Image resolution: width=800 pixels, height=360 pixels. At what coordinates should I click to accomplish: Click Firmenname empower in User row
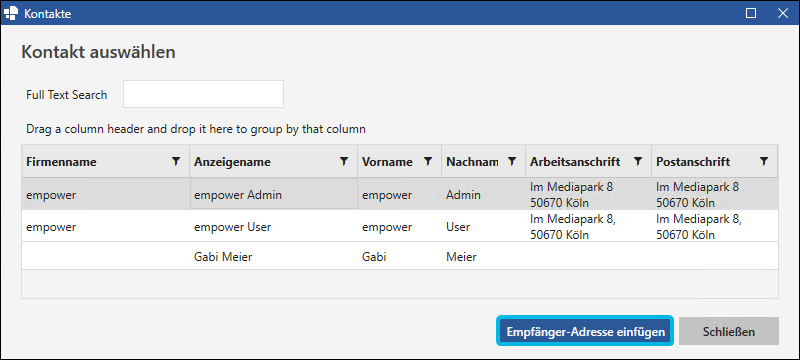click(x=106, y=226)
